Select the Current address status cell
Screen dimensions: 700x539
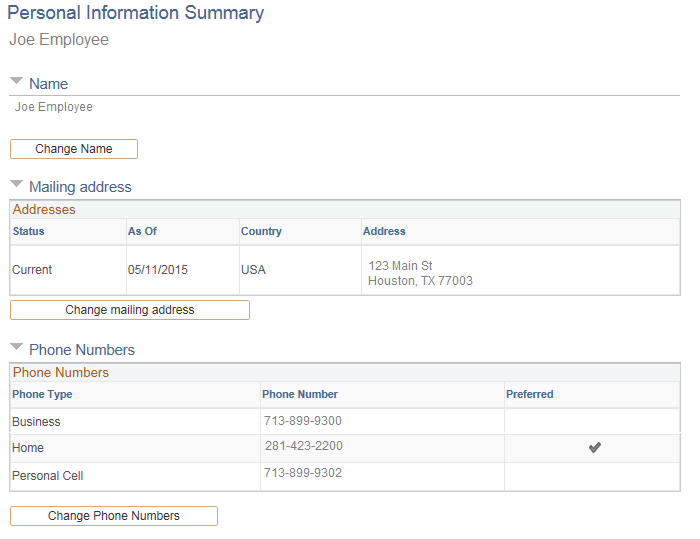[32, 270]
